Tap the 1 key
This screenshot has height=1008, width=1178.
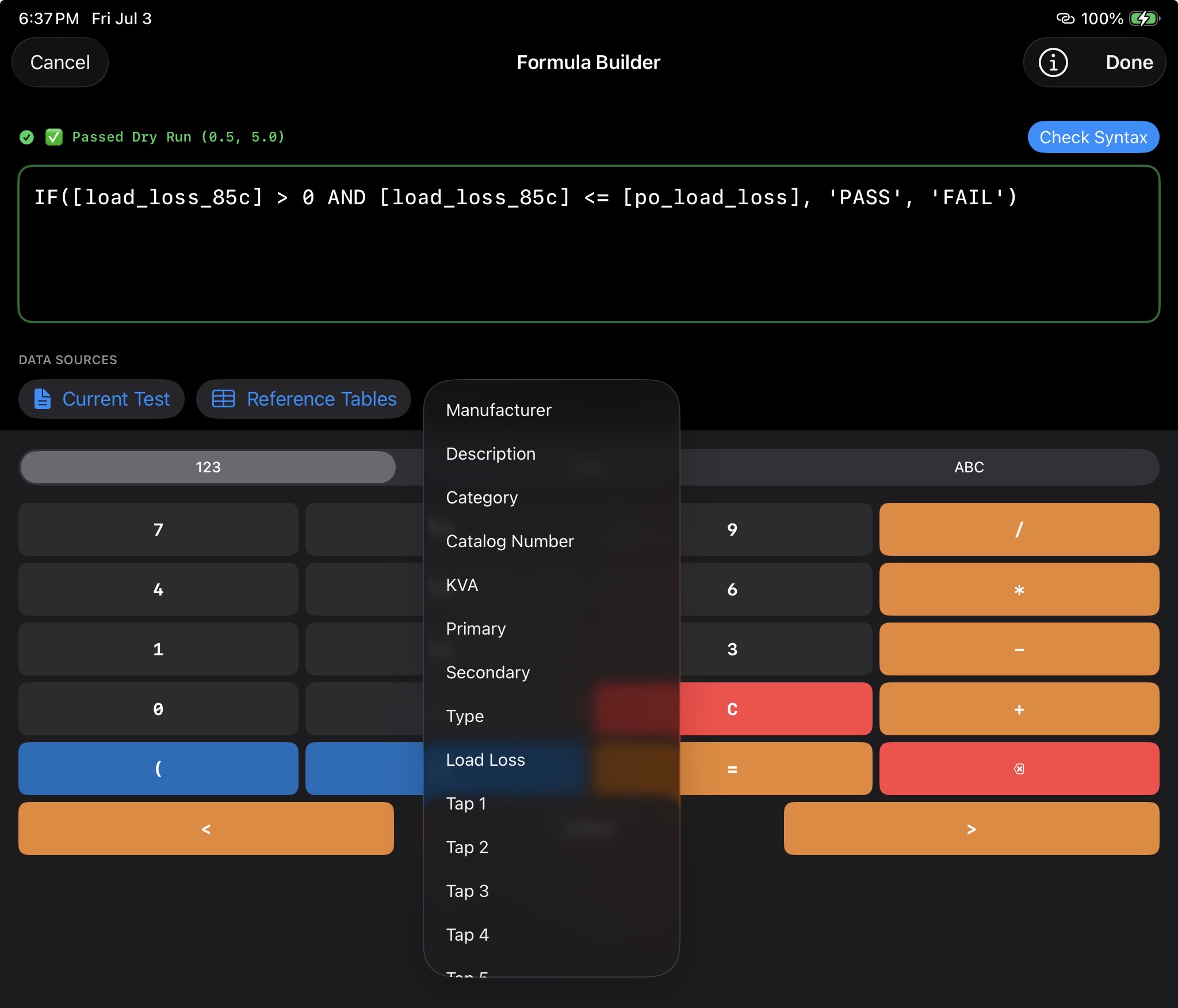[158, 649]
